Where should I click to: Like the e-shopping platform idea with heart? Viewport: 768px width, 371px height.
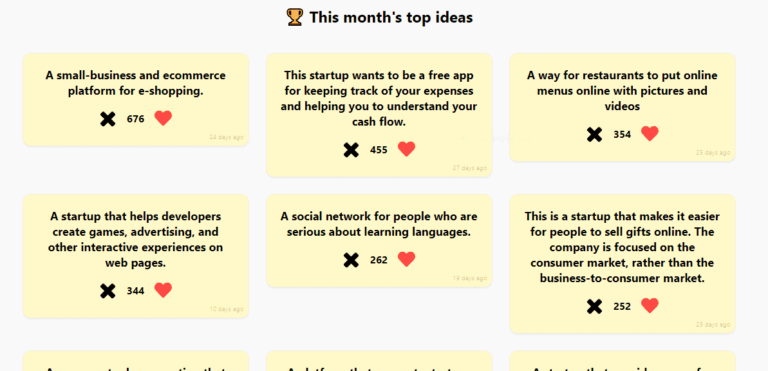pyautogui.click(x=163, y=118)
